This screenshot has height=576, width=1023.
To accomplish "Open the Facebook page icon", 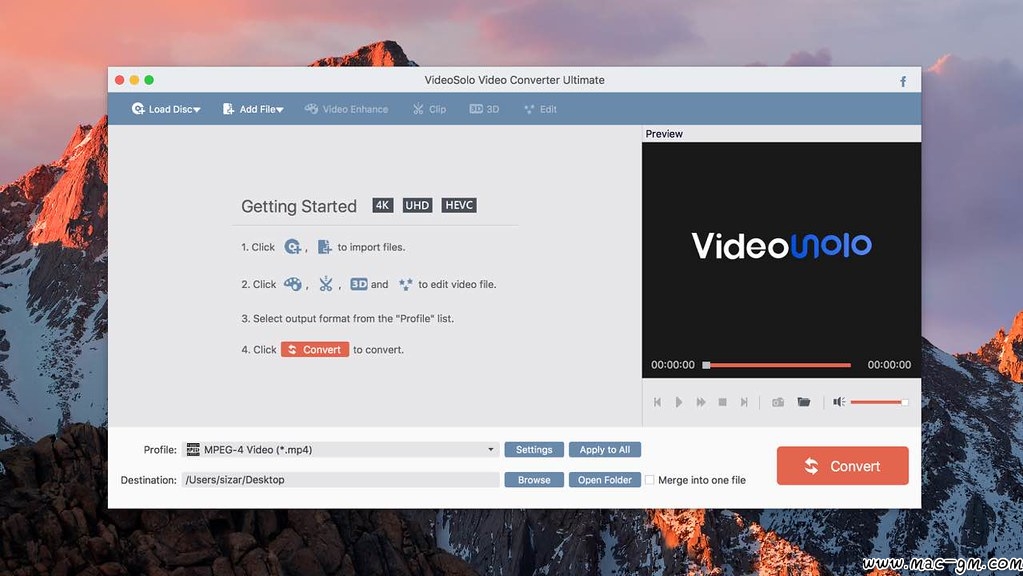I will (x=903, y=81).
